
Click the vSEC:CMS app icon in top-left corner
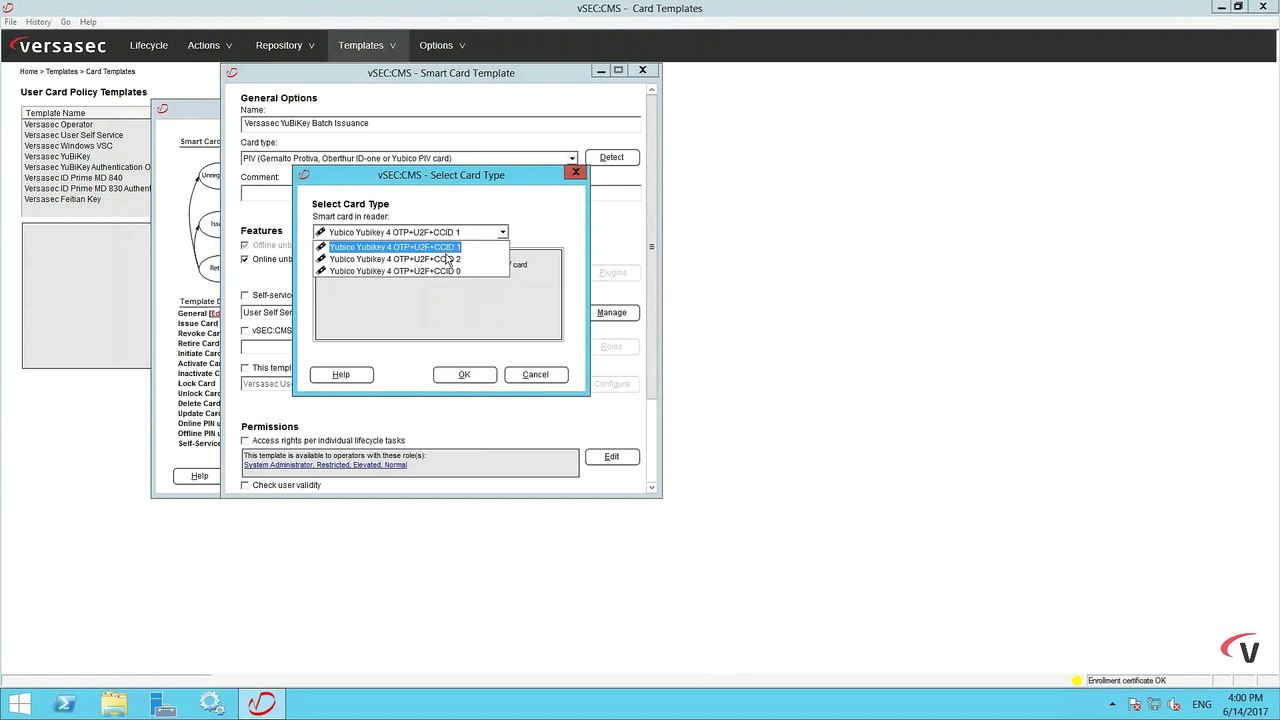click(8, 8)
